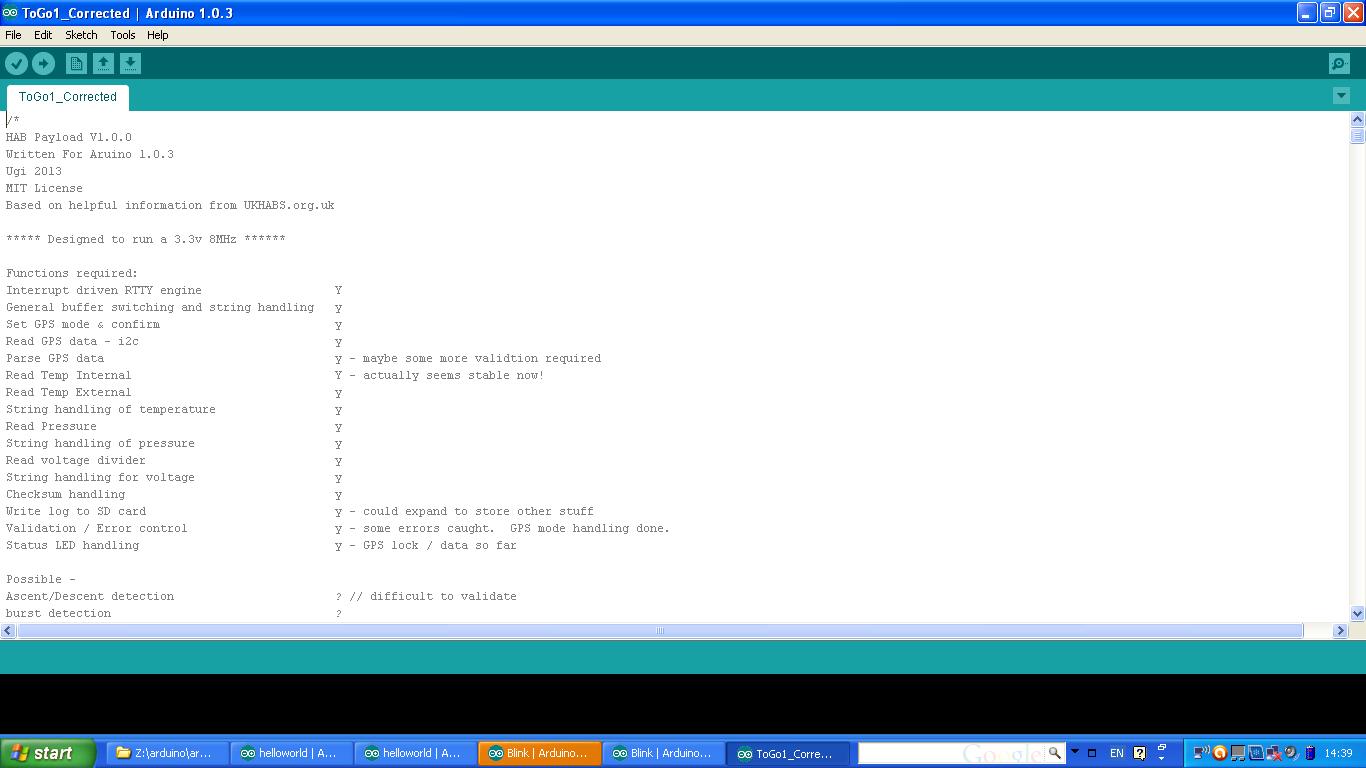Image resolution: width=1366 pixels, height=768 pixels.
Task: Verify the ToGo1_Corrected sketch
Action: pyautogui.click(x=17, y=63)
